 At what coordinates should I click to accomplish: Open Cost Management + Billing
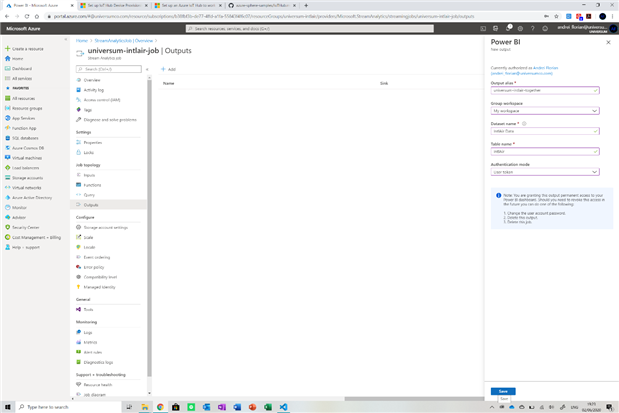36,237
